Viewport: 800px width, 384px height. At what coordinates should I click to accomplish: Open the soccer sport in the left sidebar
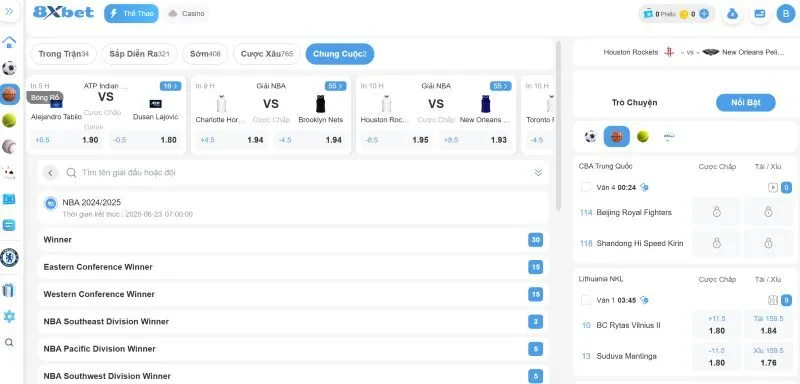(x=9, y=68)
